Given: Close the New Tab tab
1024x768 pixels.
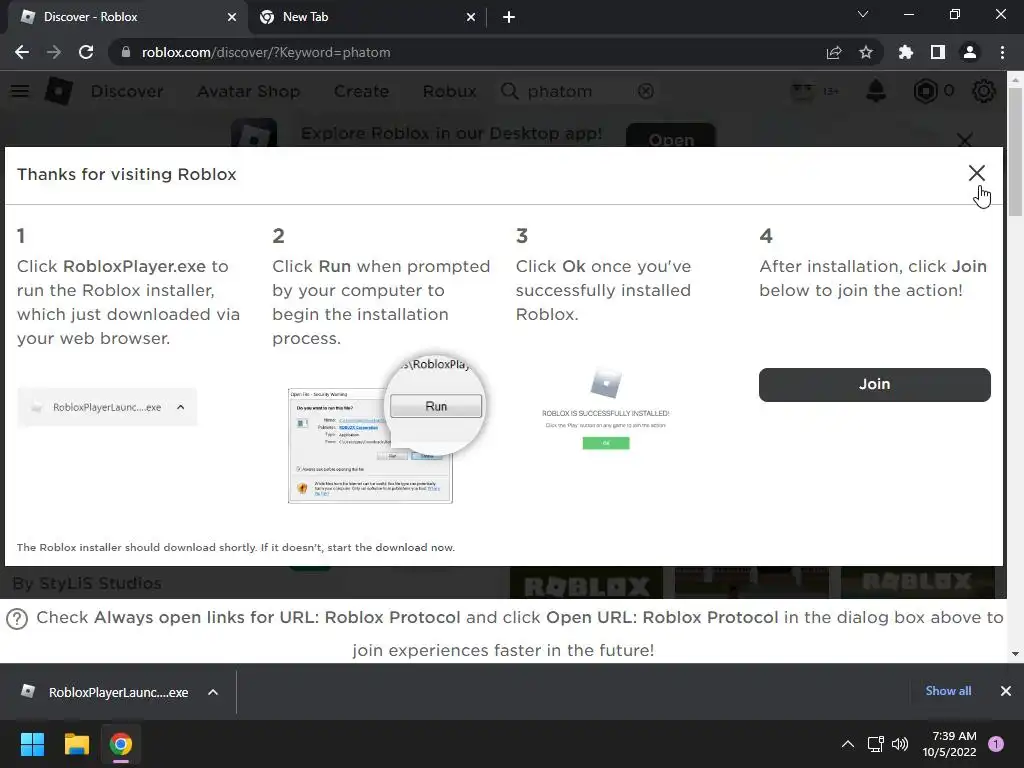Looking at the screenshot, I should pos(471,18).
